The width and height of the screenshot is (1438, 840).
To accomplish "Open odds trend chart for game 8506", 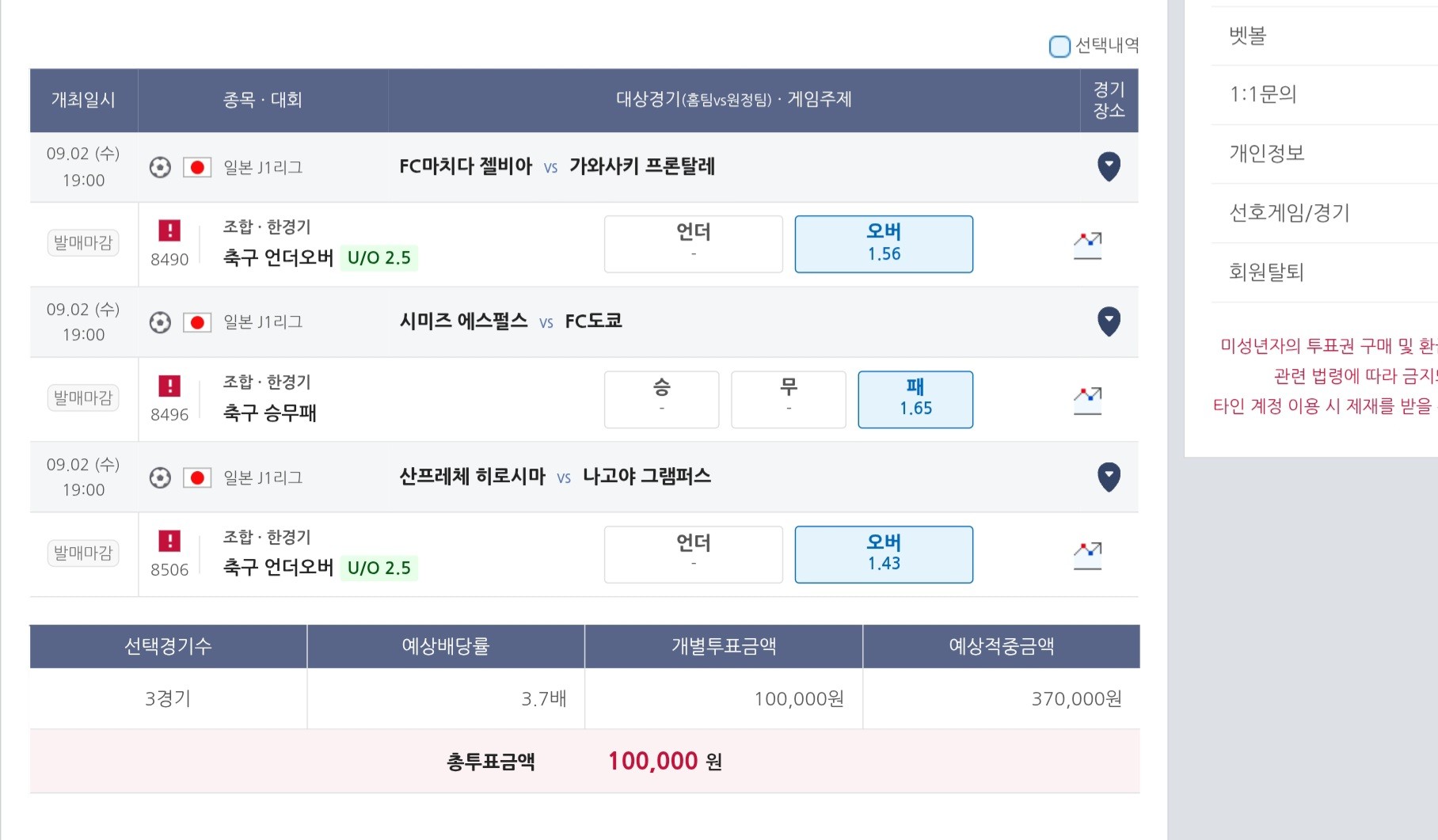I will pyautogui.click(x=1087, y=555).
